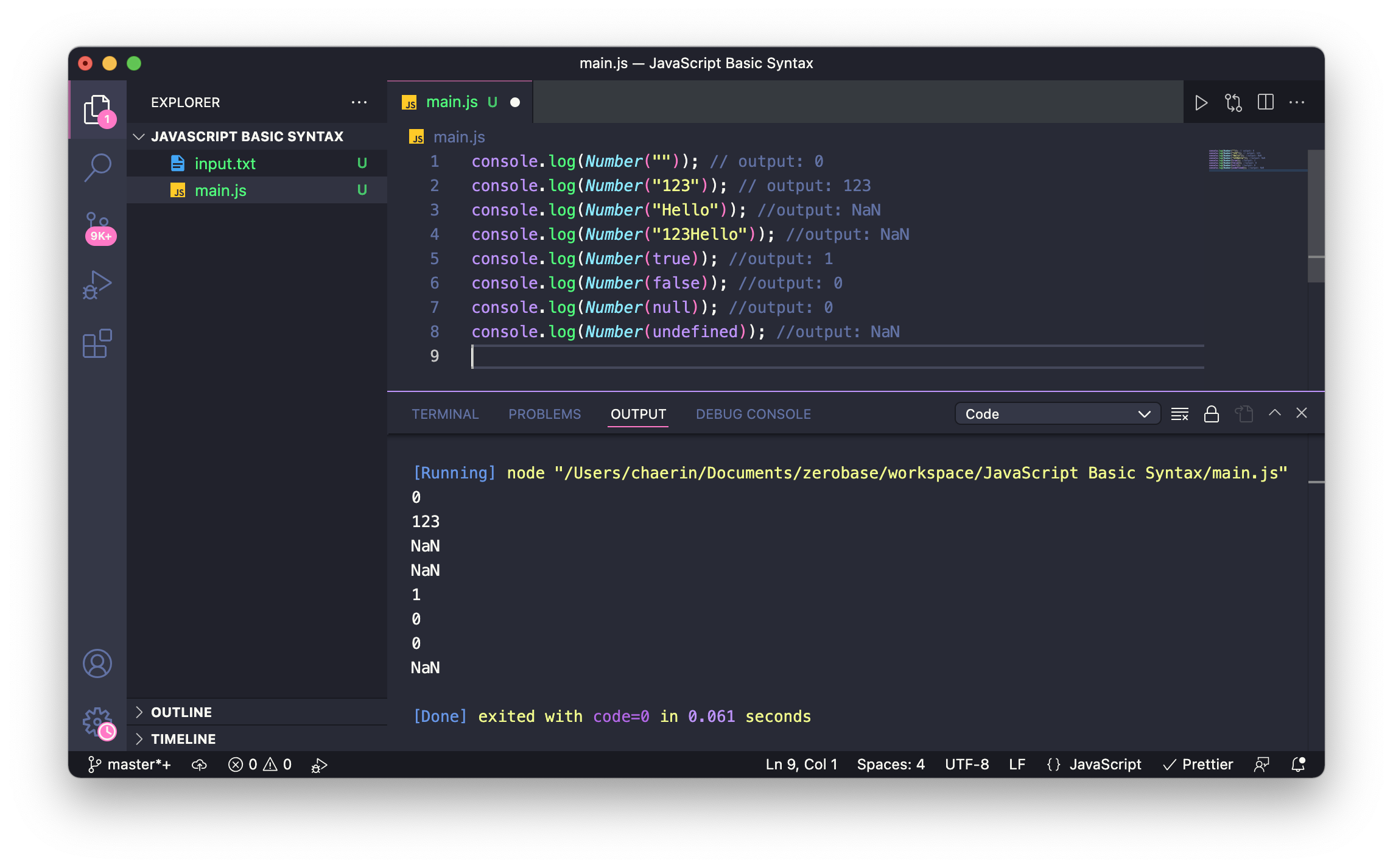1393x868 pixels.
Task: Click the Run Code play button
Action: (1201, 102)
